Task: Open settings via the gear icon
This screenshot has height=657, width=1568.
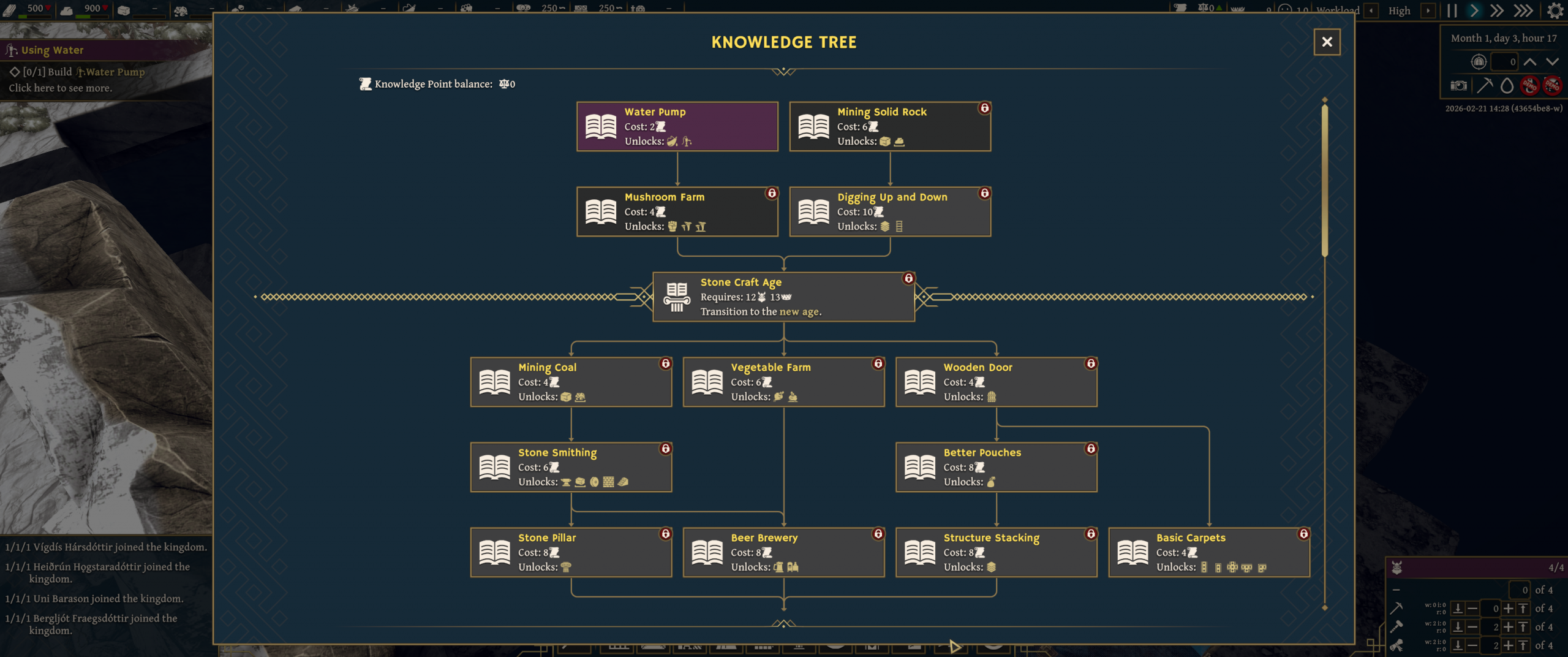Action: click(1555, 10)
